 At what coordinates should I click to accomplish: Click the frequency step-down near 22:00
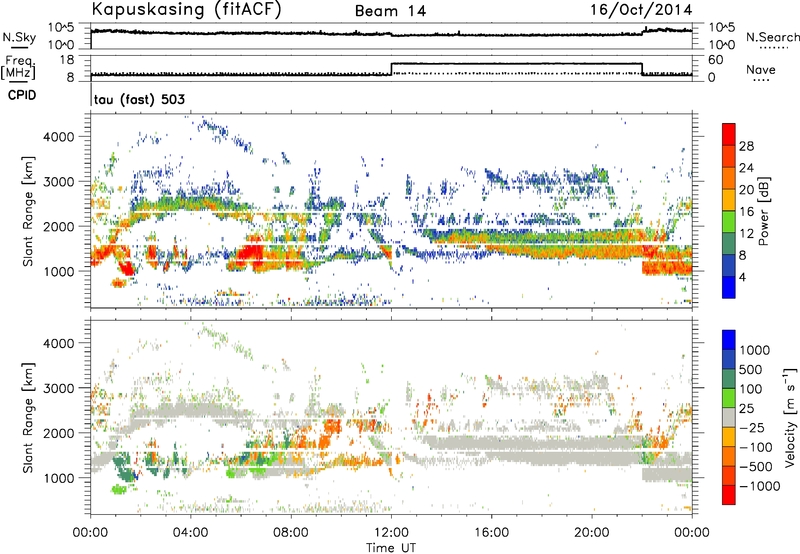(642, 69)
